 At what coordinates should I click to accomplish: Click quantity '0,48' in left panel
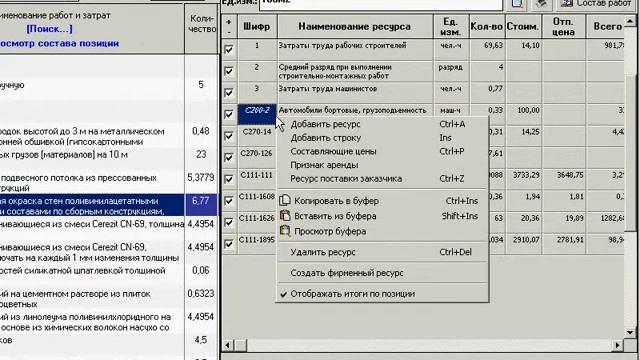tap(201, 131)
